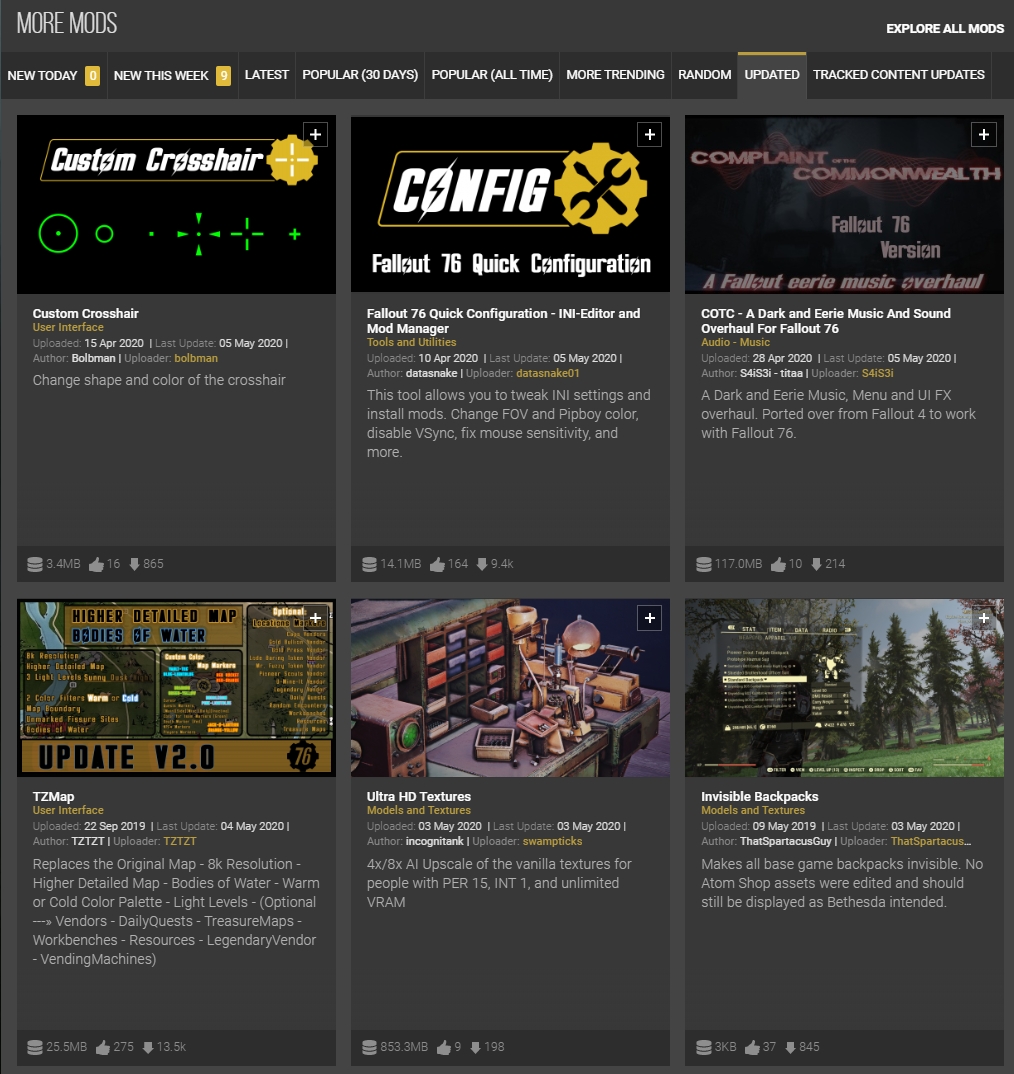Click file size icon next to 117.0MB
1014x1074 pixels.
[x=704, y=564]
